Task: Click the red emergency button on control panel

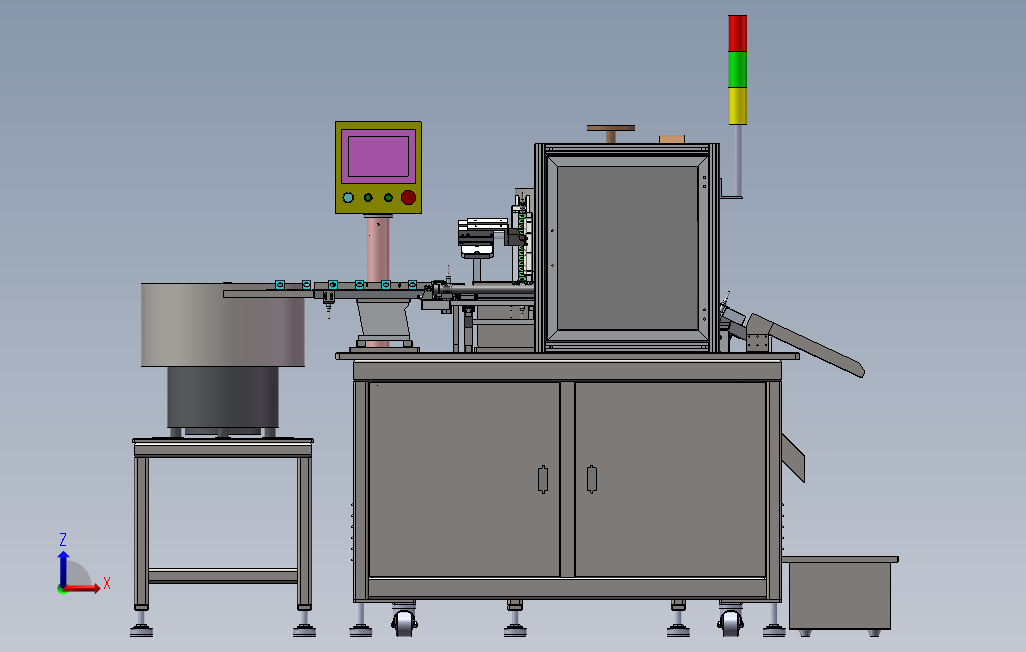Action: [x=408, y=197]
